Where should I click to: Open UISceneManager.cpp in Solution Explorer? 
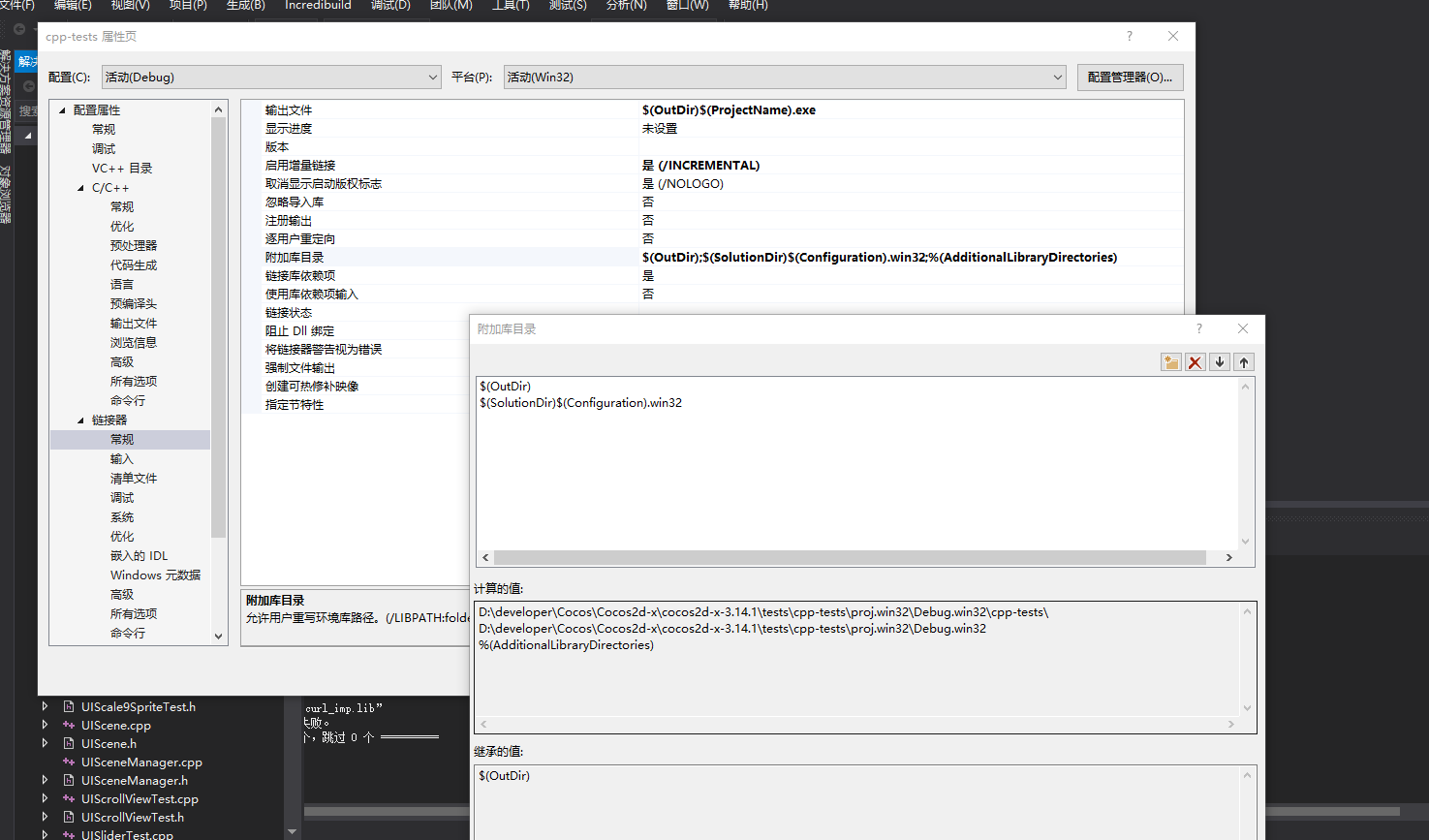pos(141,762)
